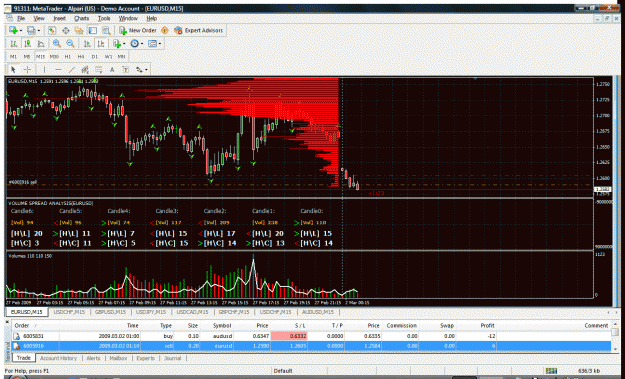This screenshot has width=625, height=379.
Task: Select the Cursor arrow tool
Action: point(13,70)
